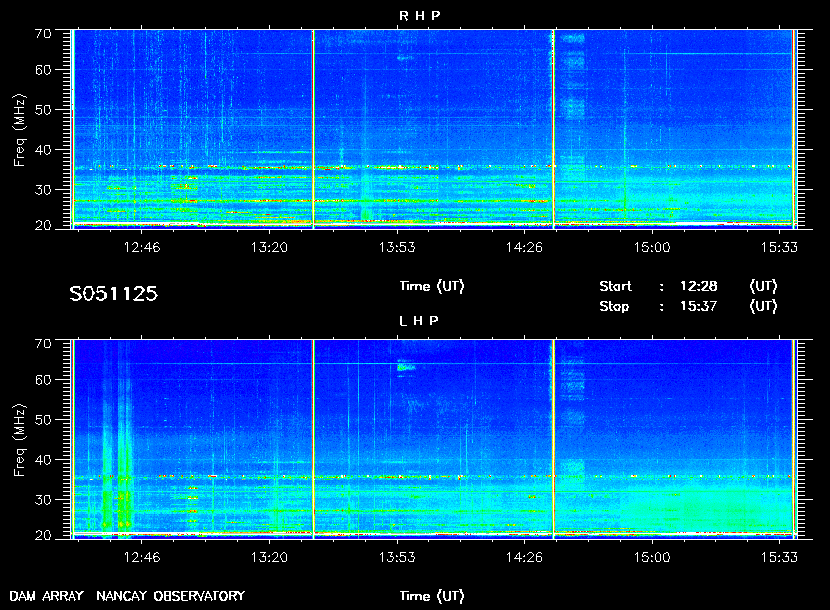Click the "Freq (MHz)" axis label of the RHP plot
The width and height of the screenshot is (830, 610).
click(19, 131)
